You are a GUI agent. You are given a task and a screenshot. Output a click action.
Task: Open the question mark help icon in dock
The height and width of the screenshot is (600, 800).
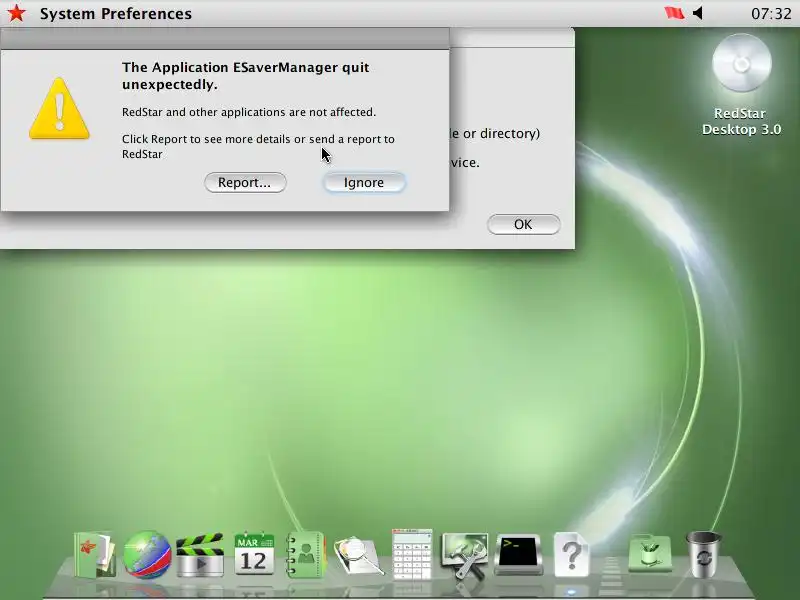pos(571,555)
